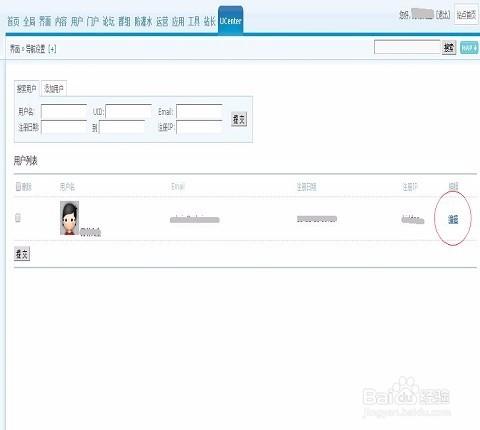This screenshot has height=430, width=480.
Task: Open the 站长 menu tab
Action: 210,22
